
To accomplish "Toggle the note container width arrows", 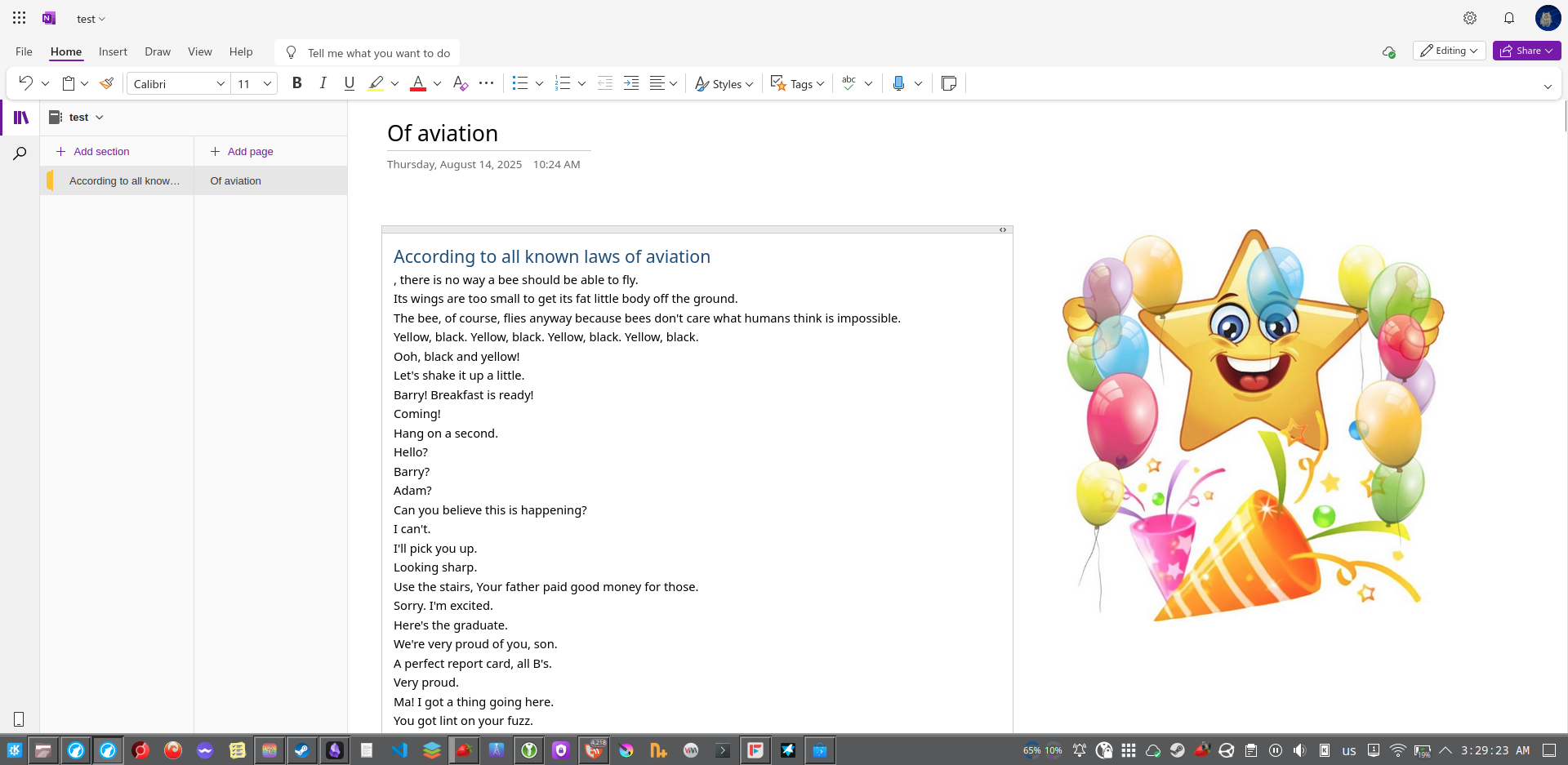I will click(1003, 229).
